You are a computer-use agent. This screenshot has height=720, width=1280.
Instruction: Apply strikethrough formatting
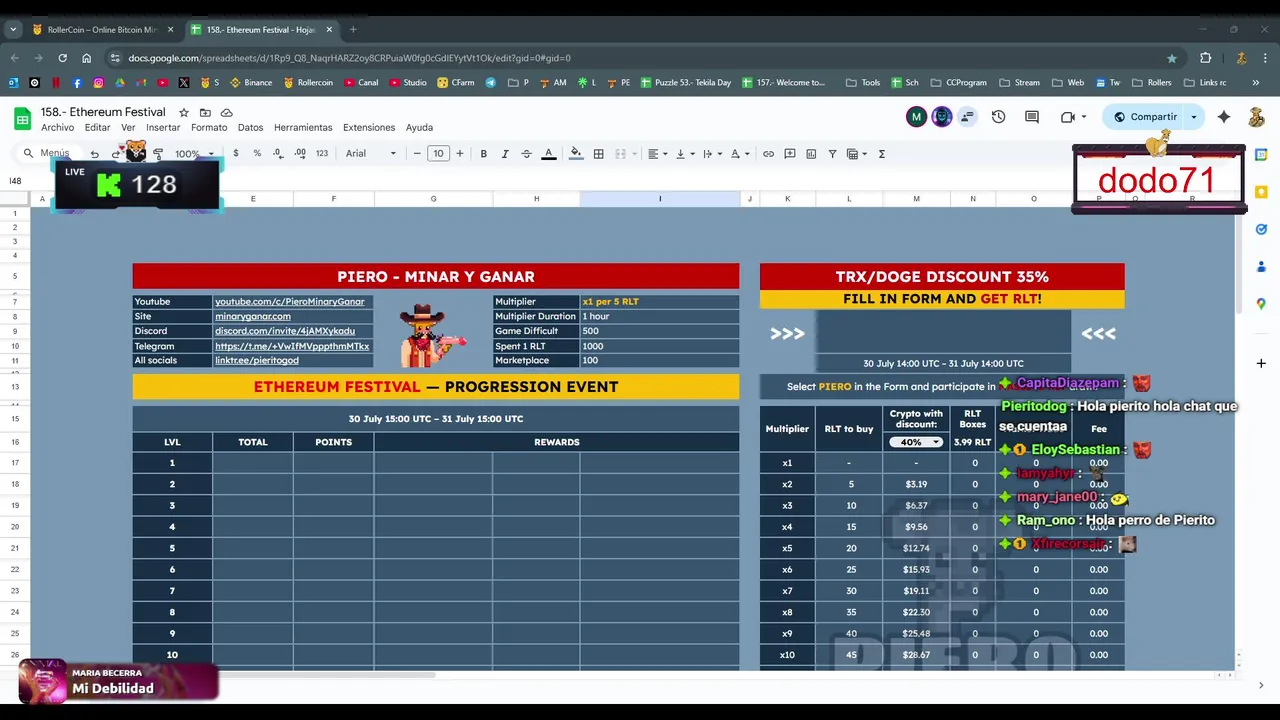coord(526,154)
